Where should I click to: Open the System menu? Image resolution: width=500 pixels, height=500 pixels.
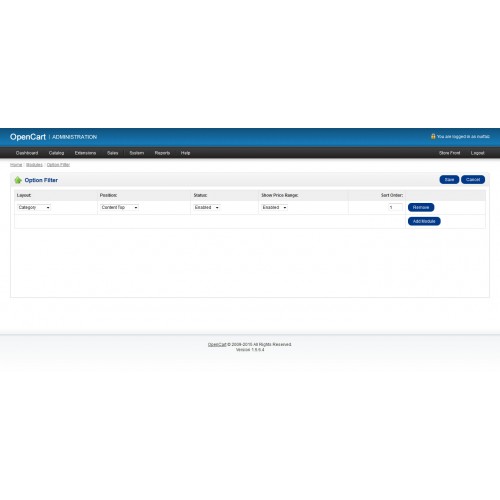point(137,153)
